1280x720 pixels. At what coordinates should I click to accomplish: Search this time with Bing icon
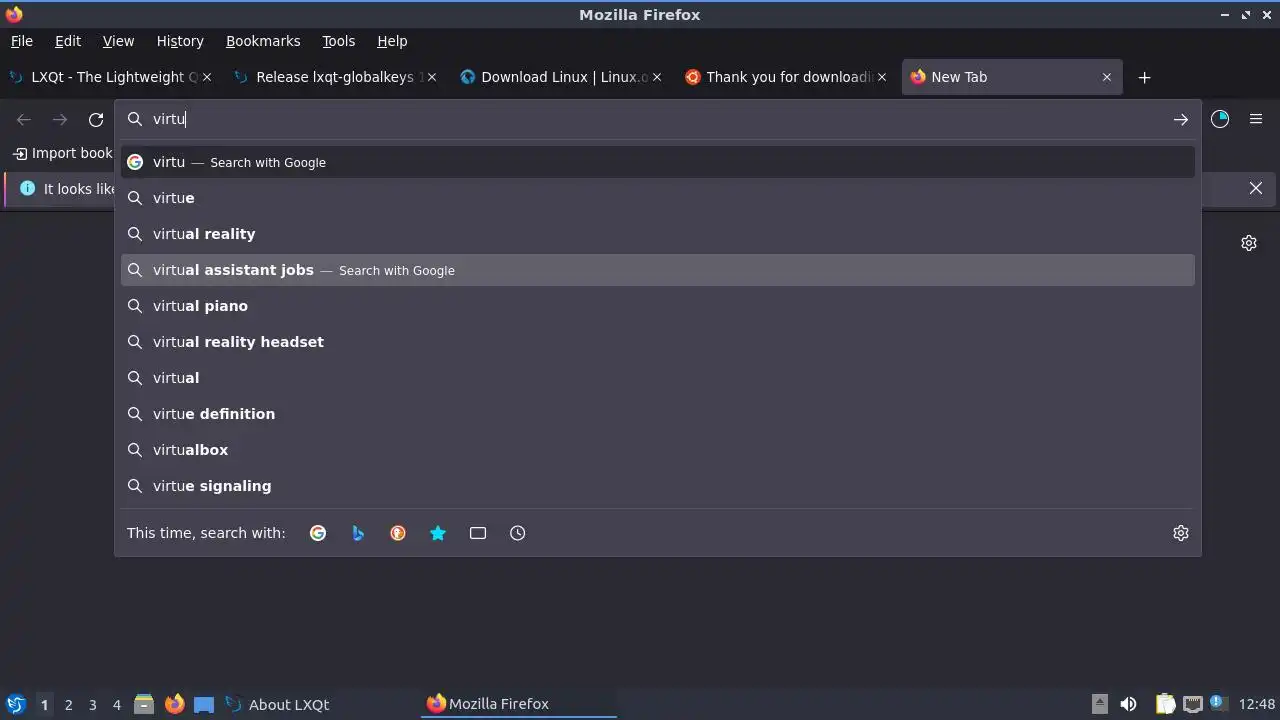click(x=358, y=533)
